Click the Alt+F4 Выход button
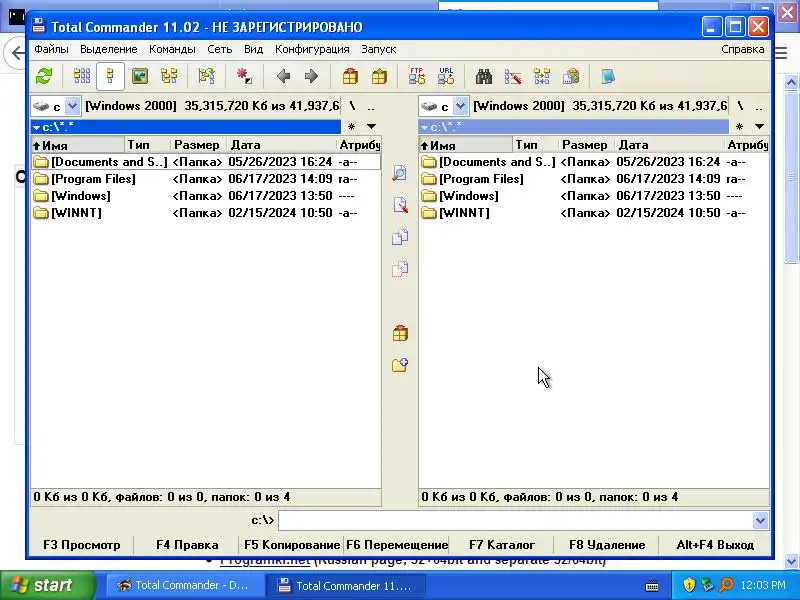800x600 pixels. point(715,545)
